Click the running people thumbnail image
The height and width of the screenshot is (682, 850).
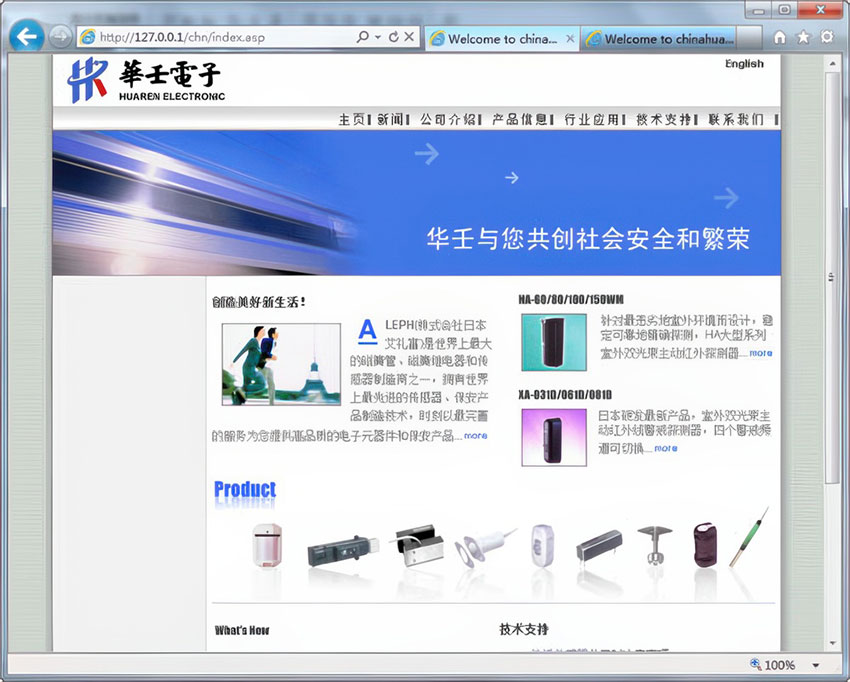281,363
